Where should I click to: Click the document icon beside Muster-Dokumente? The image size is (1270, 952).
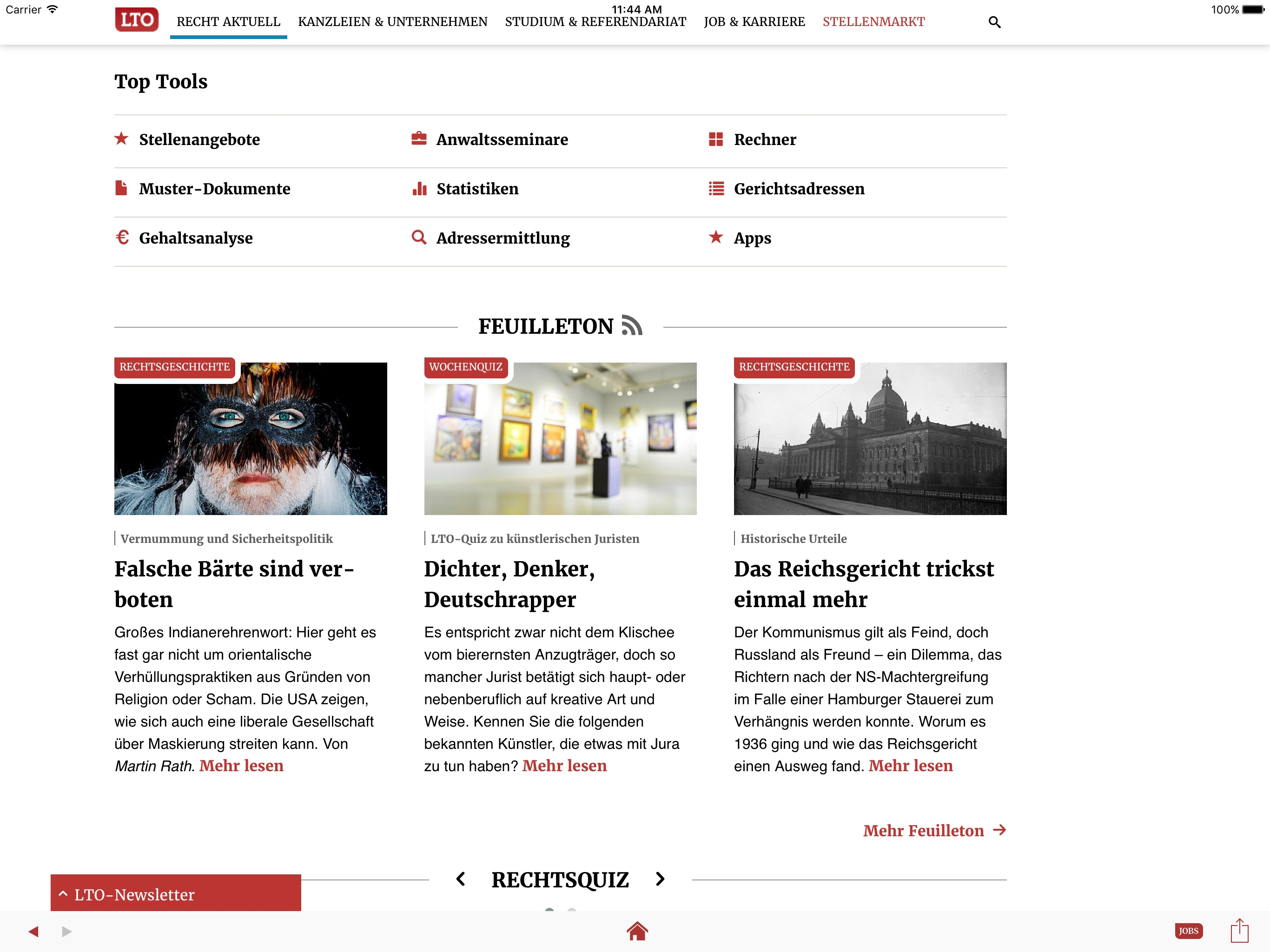[121, 188]
